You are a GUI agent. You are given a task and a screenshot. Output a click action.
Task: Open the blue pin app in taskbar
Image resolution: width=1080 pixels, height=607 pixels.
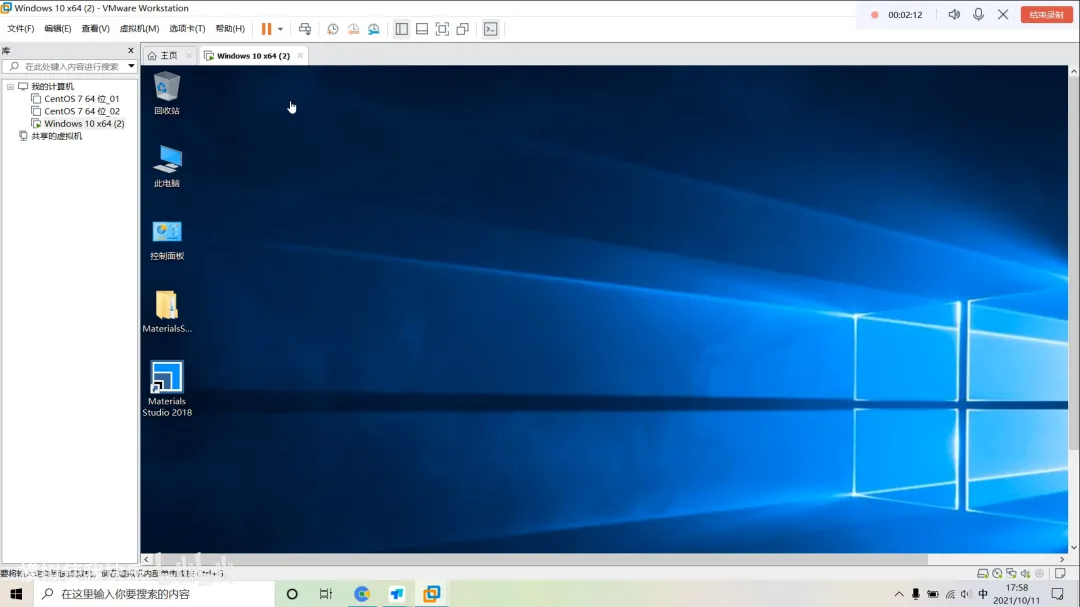[x=397, y=594]
